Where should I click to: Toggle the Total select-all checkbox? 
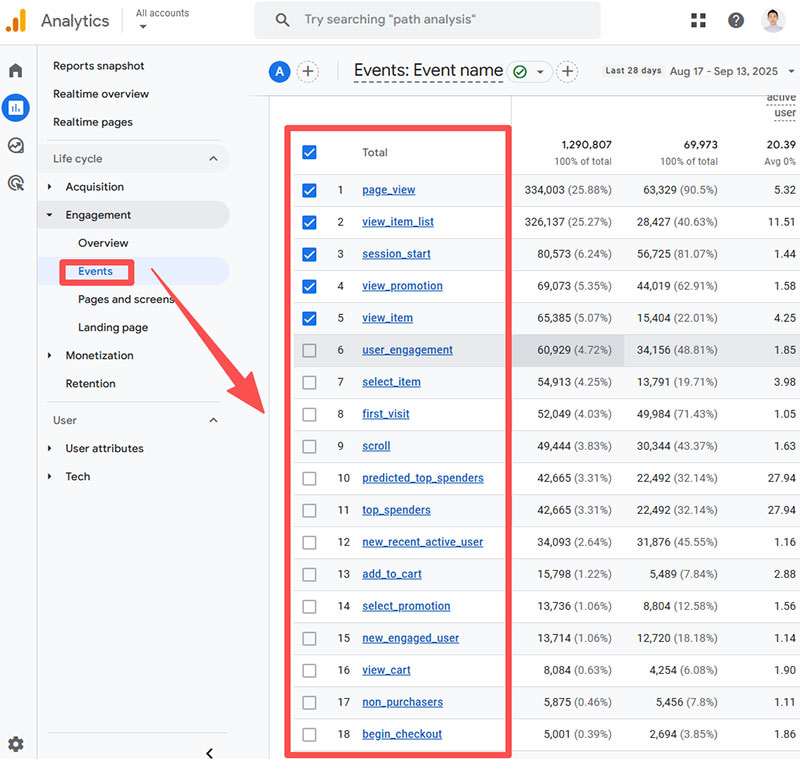[309, 153]
